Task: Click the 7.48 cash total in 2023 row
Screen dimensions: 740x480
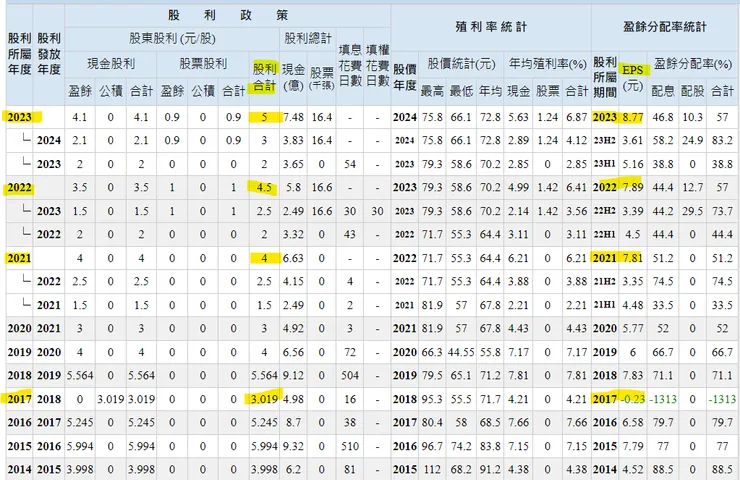Action: point(293,117)
